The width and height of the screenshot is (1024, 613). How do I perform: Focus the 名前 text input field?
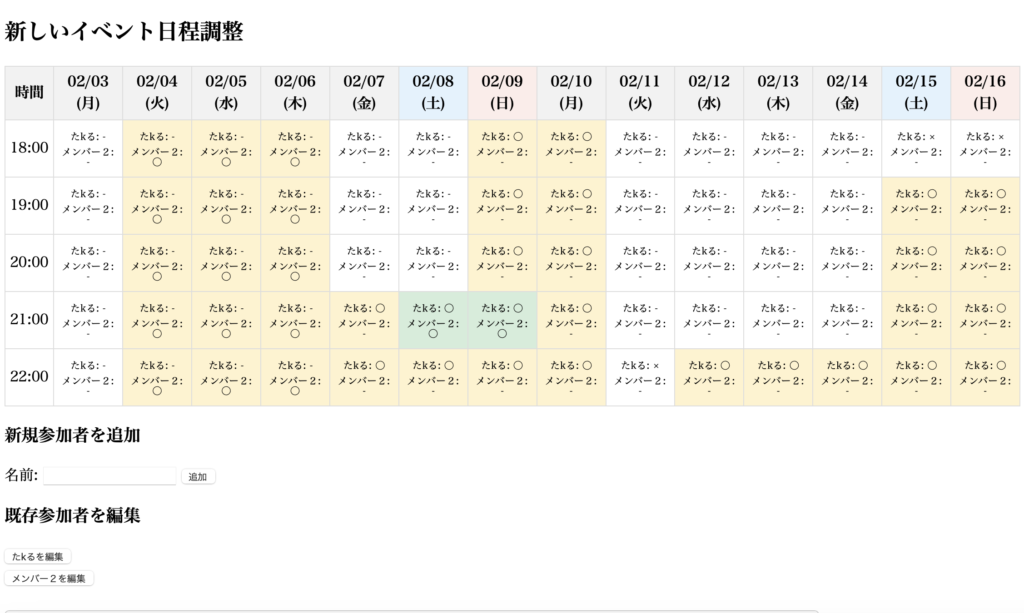(x=110, y=476)
